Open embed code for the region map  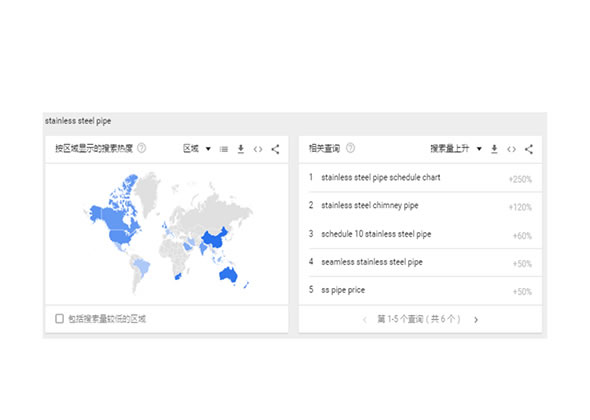(258, 149)
